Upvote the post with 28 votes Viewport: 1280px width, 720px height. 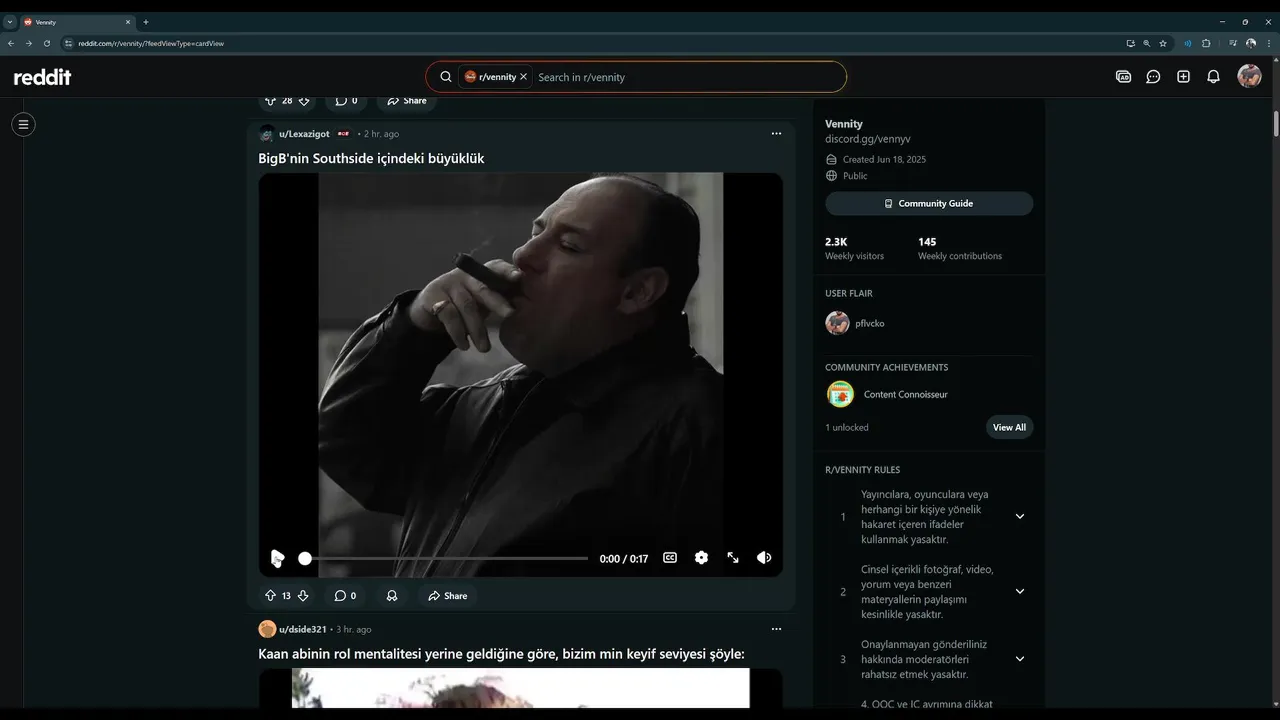point(270,100)
